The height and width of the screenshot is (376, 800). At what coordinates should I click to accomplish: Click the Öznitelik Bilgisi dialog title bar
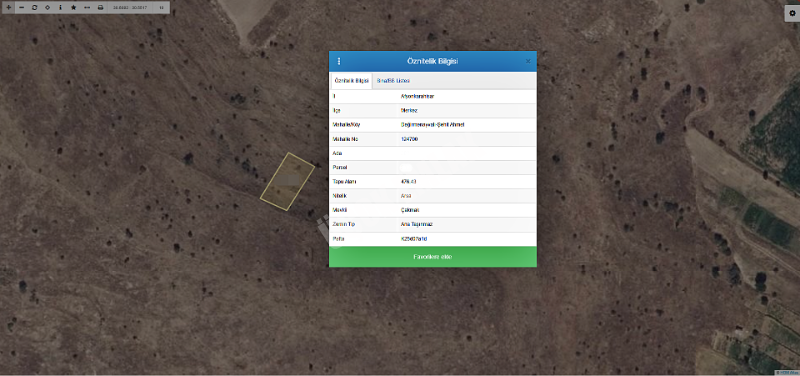tap(433, 61)
